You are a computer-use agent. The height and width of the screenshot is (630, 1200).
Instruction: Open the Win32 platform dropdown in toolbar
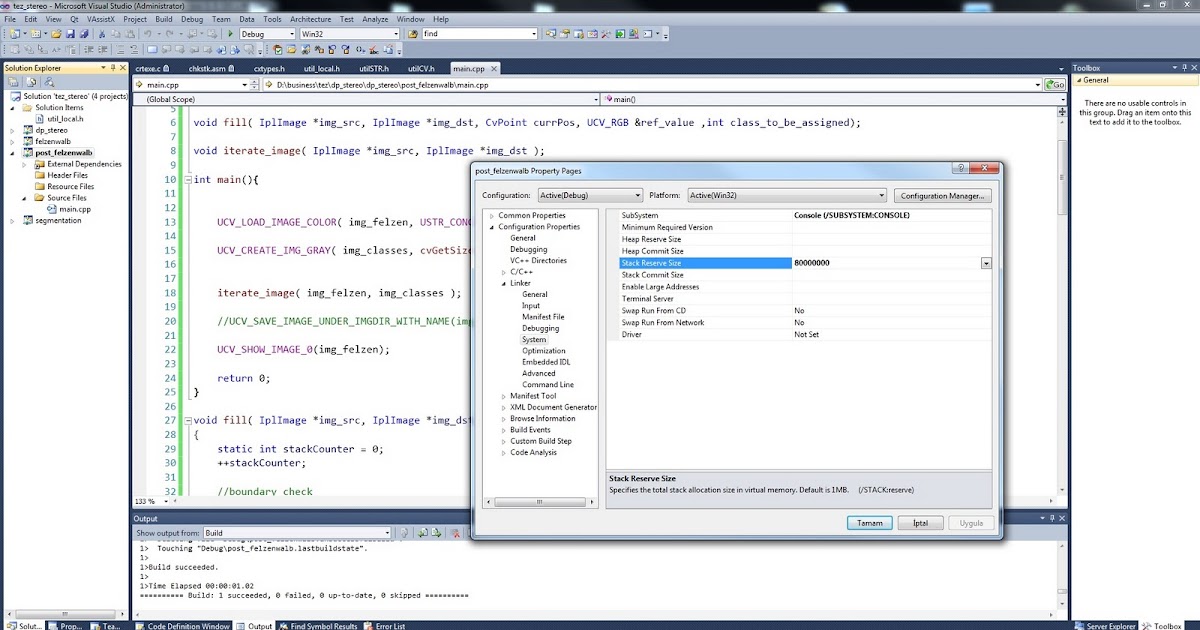(396, 34)
